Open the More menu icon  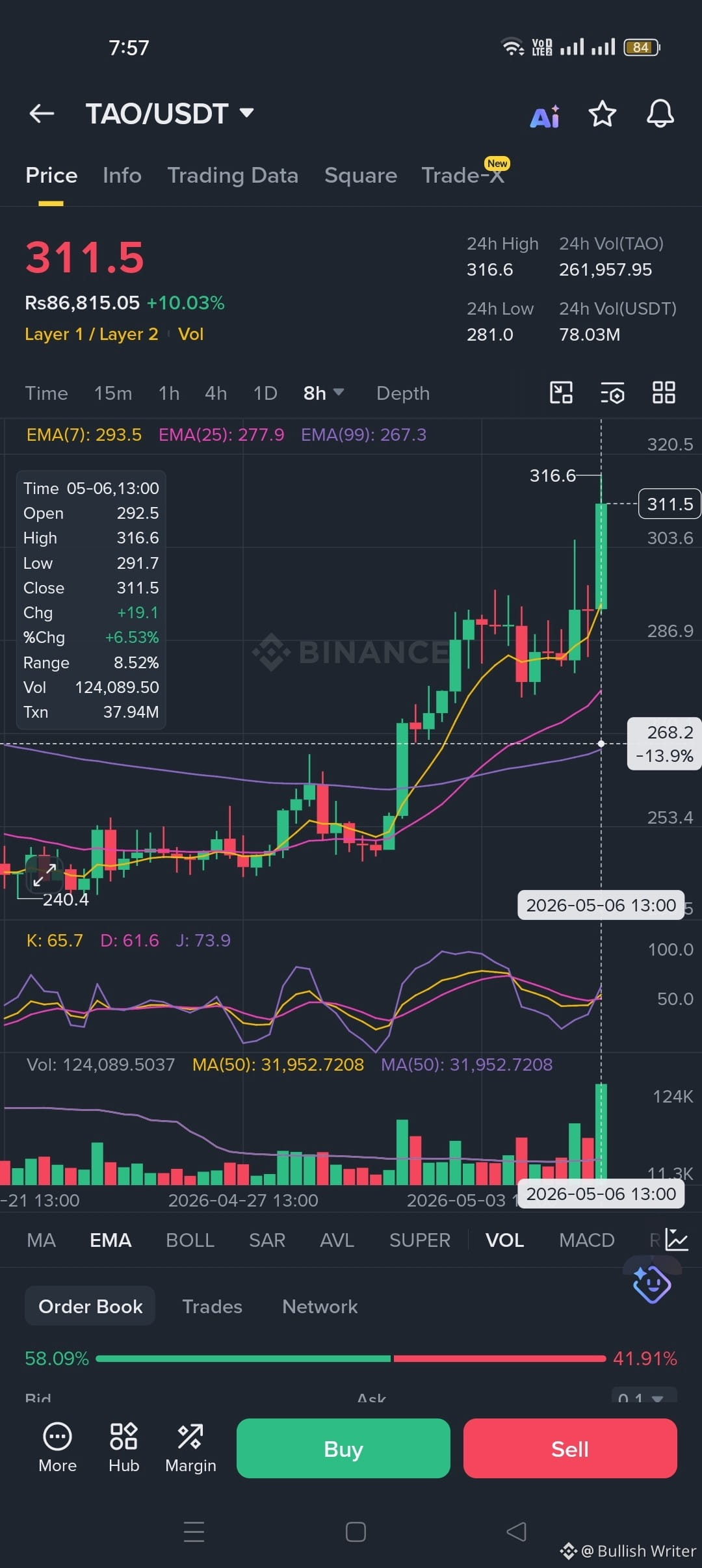click(57, 1448)
